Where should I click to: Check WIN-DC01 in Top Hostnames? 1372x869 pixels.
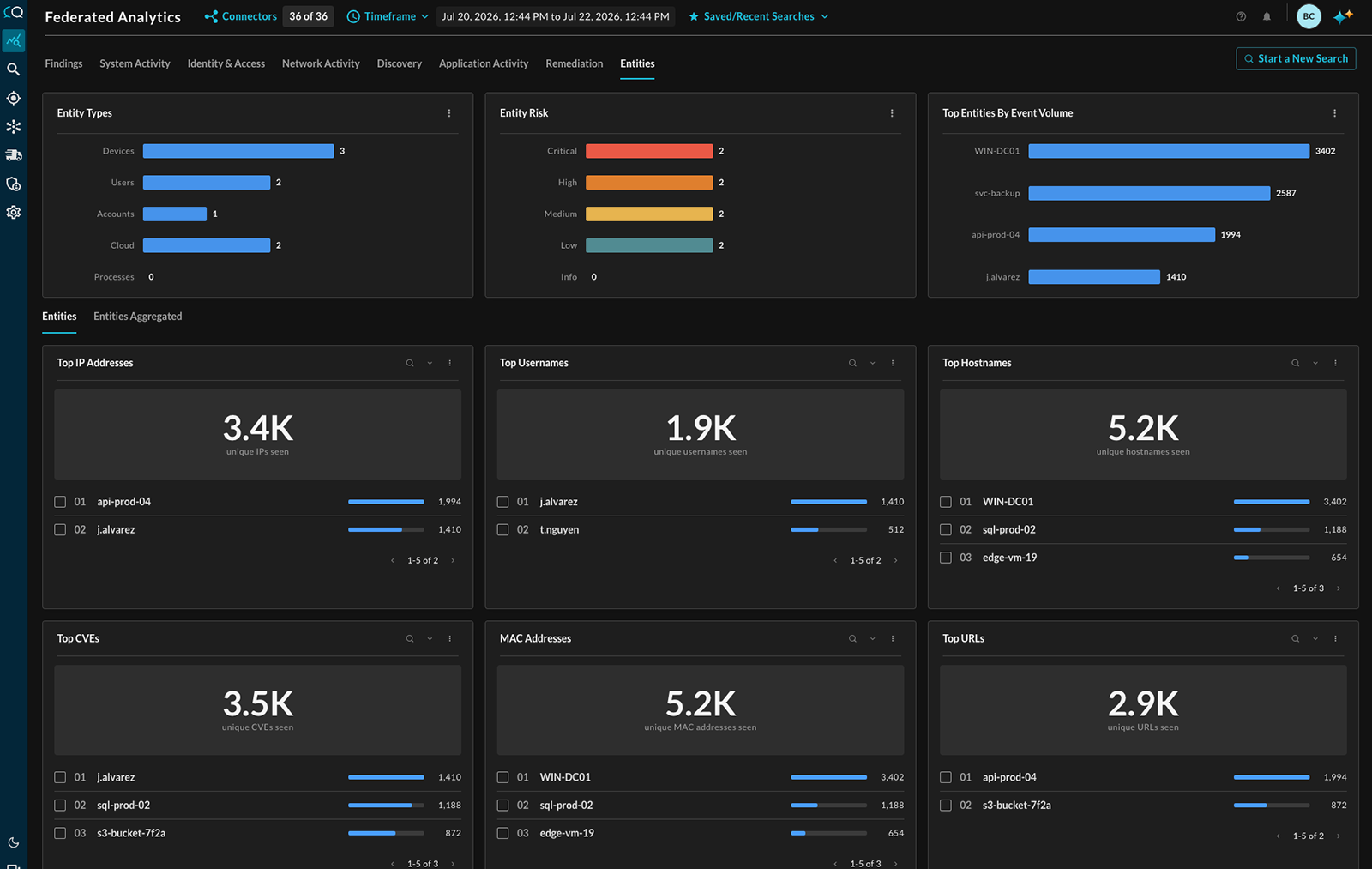(945, 502)
